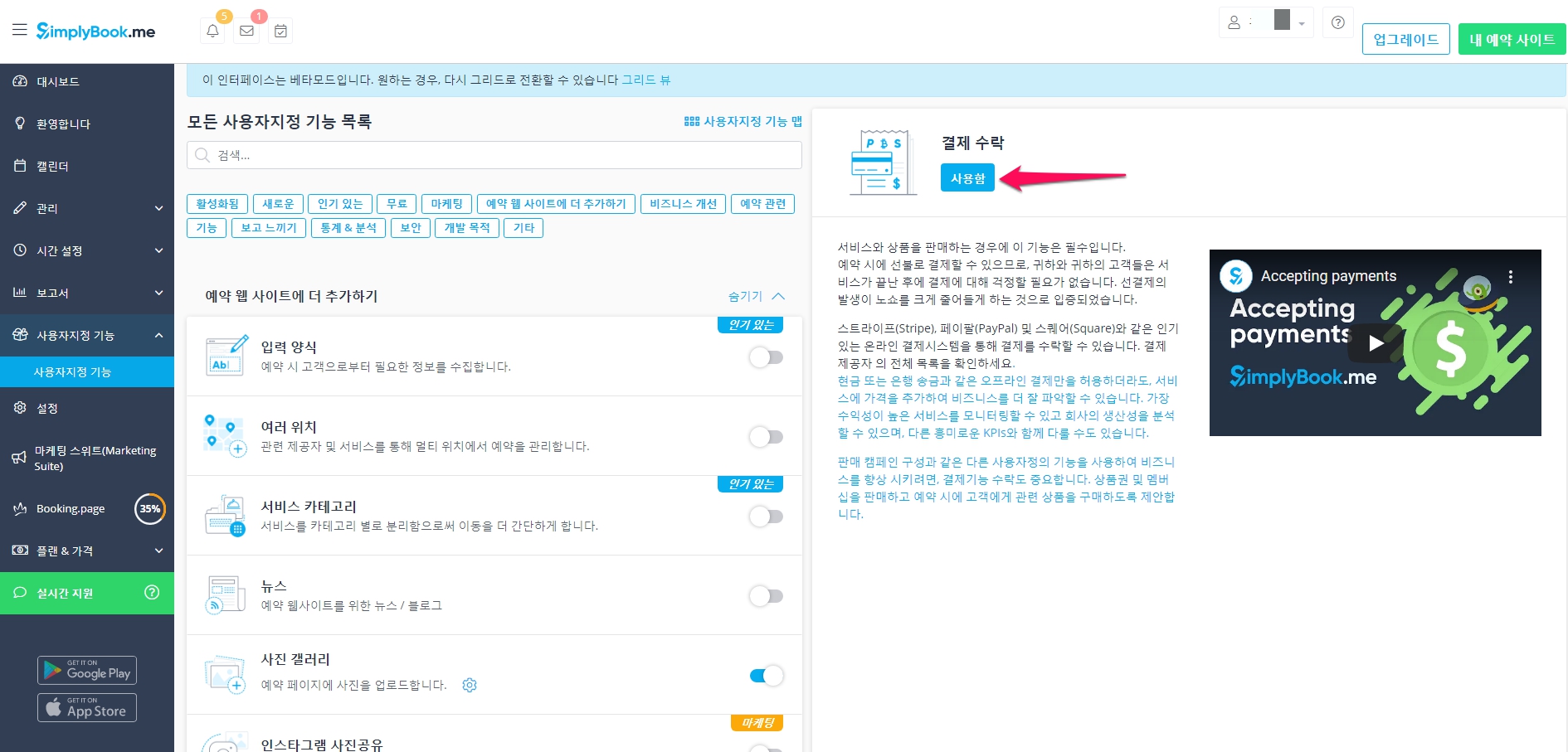Open the video options three-dot menu
The width and height of the screenshot is (1568, 752).
pyautogui.click(x=1510, y=277)
